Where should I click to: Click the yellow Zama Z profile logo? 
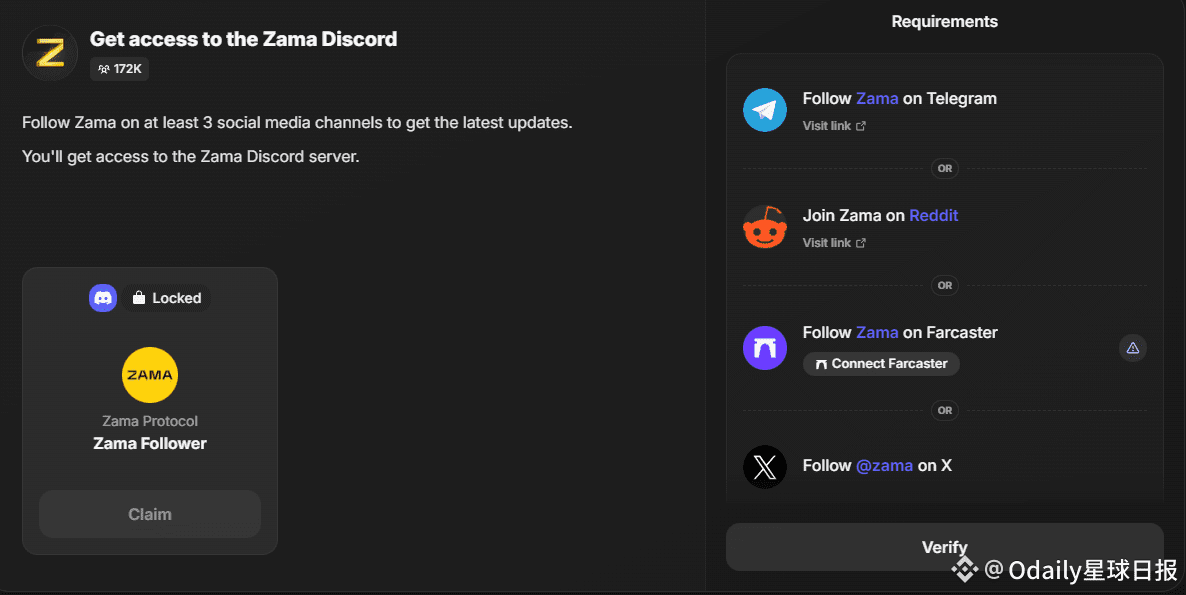[x=50, y=52]
